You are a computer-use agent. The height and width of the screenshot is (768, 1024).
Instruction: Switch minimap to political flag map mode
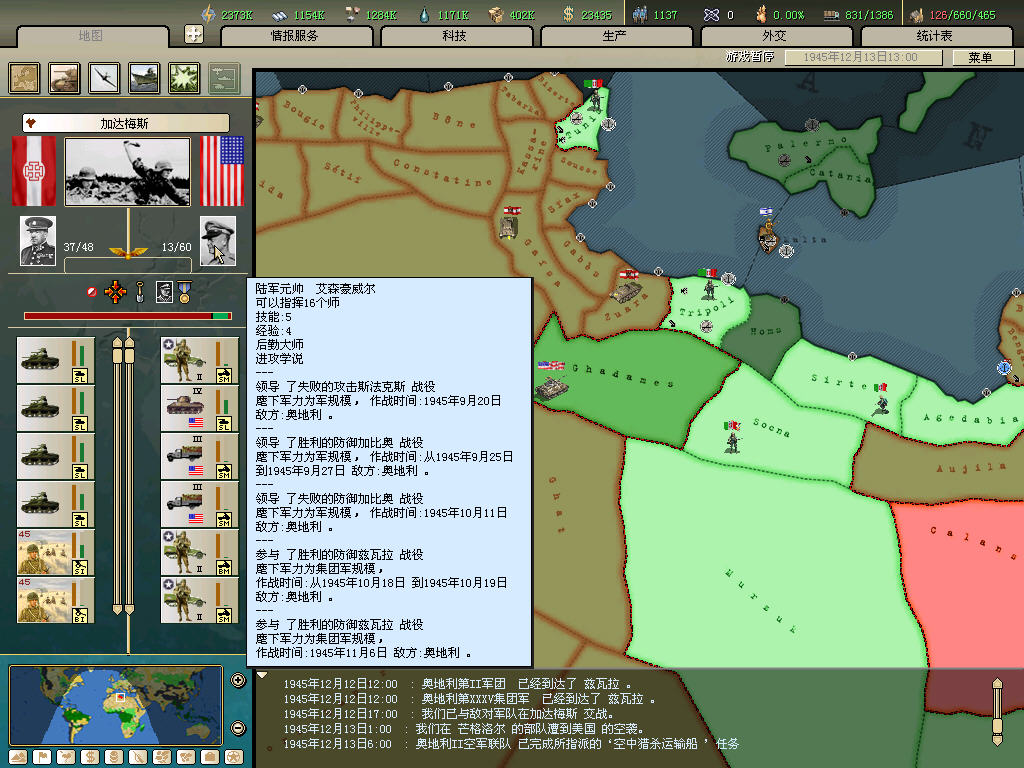42,756
